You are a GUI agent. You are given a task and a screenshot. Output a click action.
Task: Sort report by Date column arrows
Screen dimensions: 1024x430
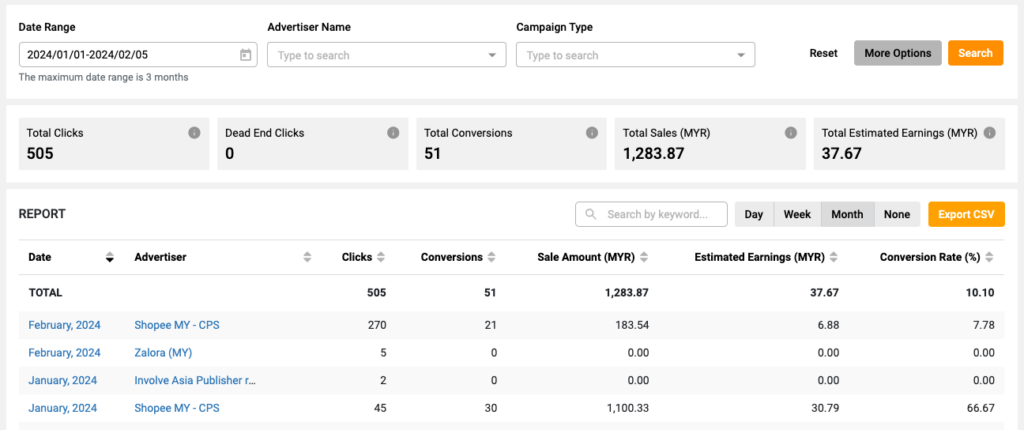click(x=109, y=258)
